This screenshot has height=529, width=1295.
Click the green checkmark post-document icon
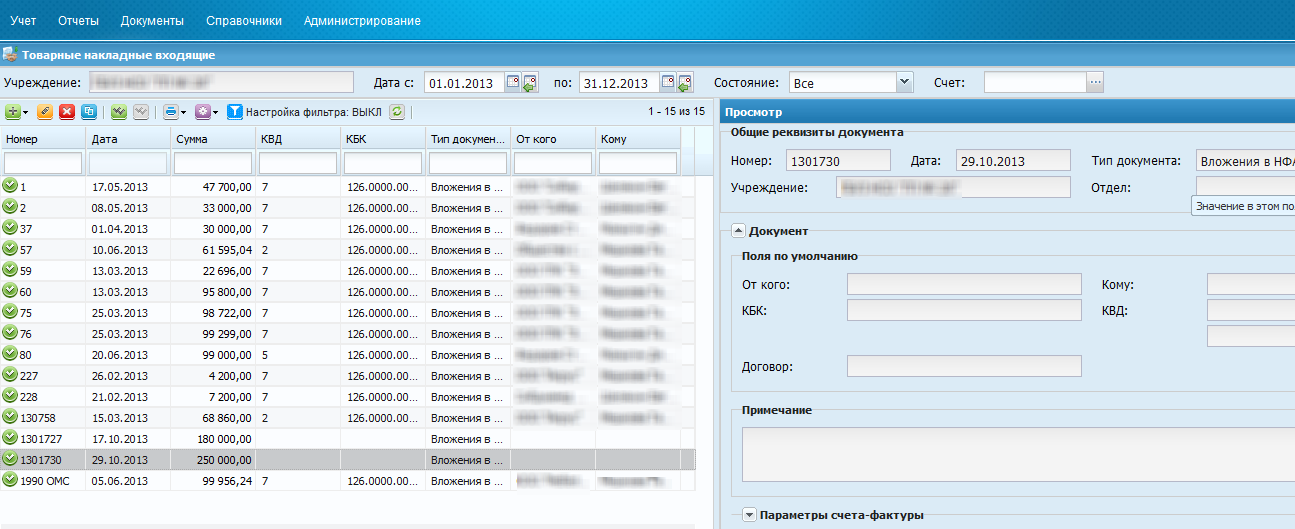pyautogui.click(x=119, y=112)
